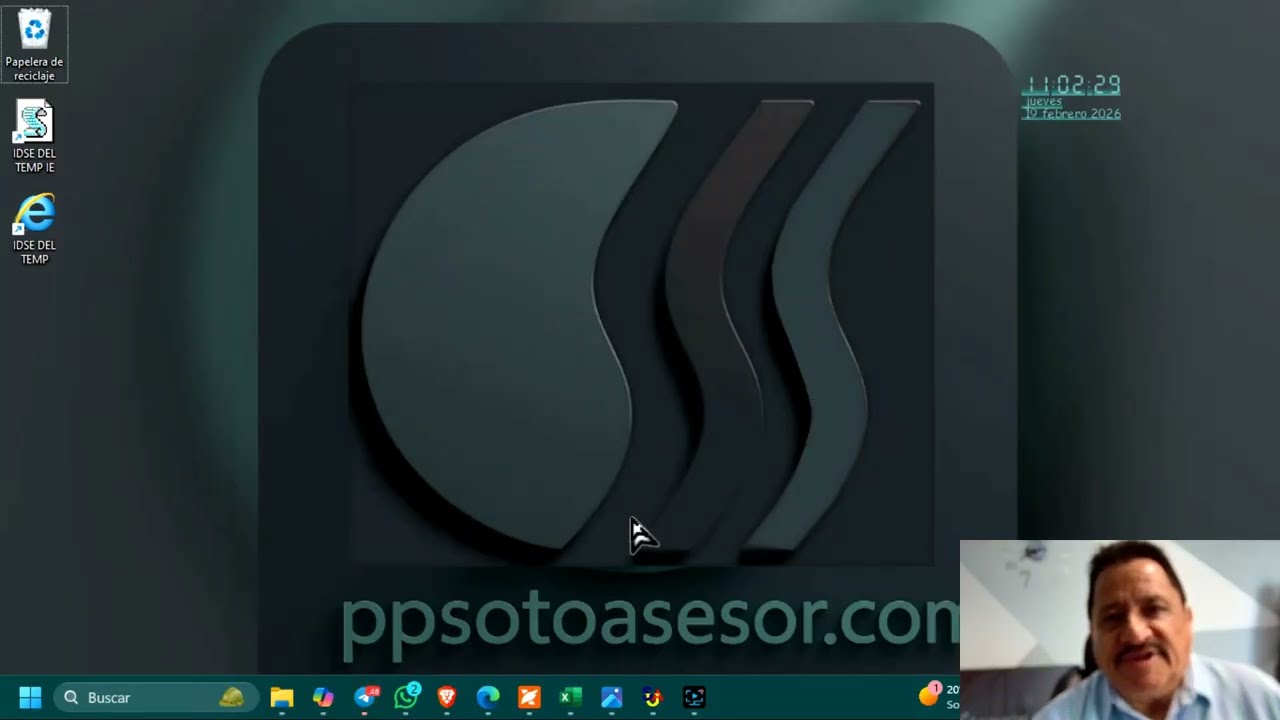Select the IDSE DEL TEMP IE shortcut
This screenshot has width=1280, height=720.
[x=34, y=137]
